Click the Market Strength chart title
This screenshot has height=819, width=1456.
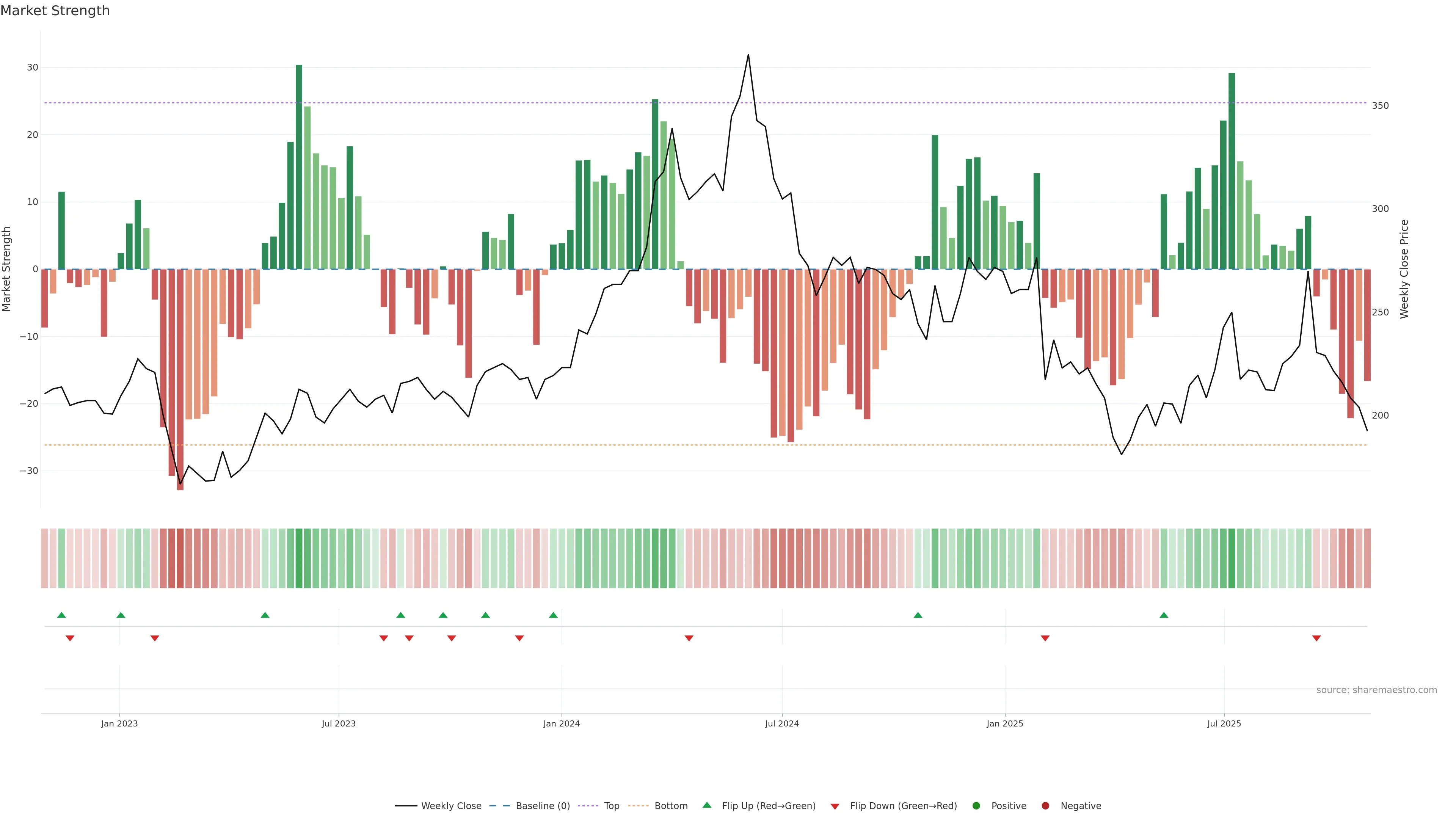[55, 11]
